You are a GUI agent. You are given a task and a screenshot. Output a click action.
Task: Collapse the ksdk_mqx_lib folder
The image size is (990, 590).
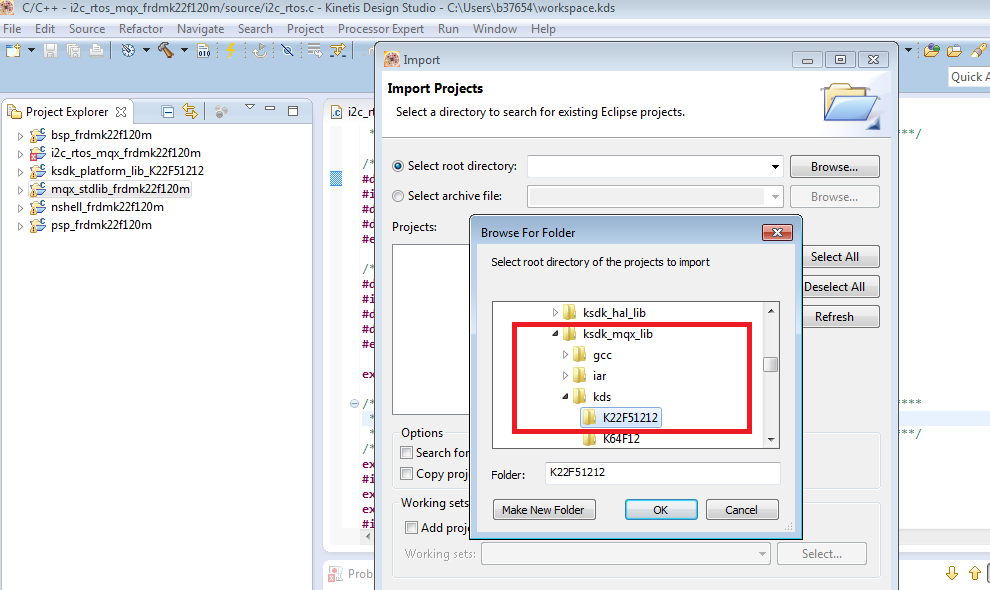[555, 334]
